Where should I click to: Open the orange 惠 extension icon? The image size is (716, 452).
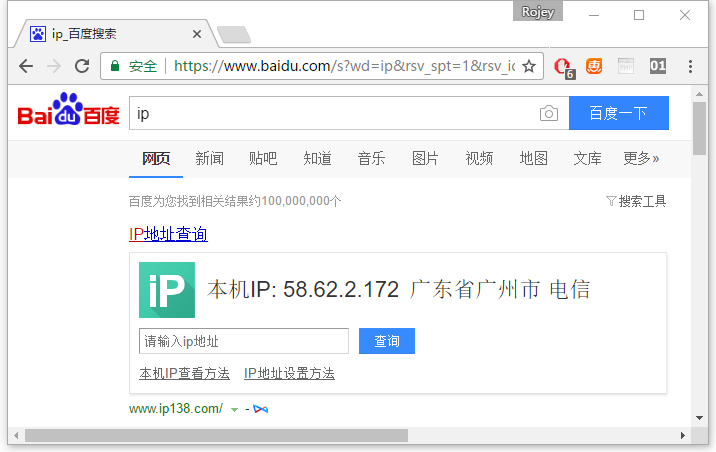[x=594, y=66]
